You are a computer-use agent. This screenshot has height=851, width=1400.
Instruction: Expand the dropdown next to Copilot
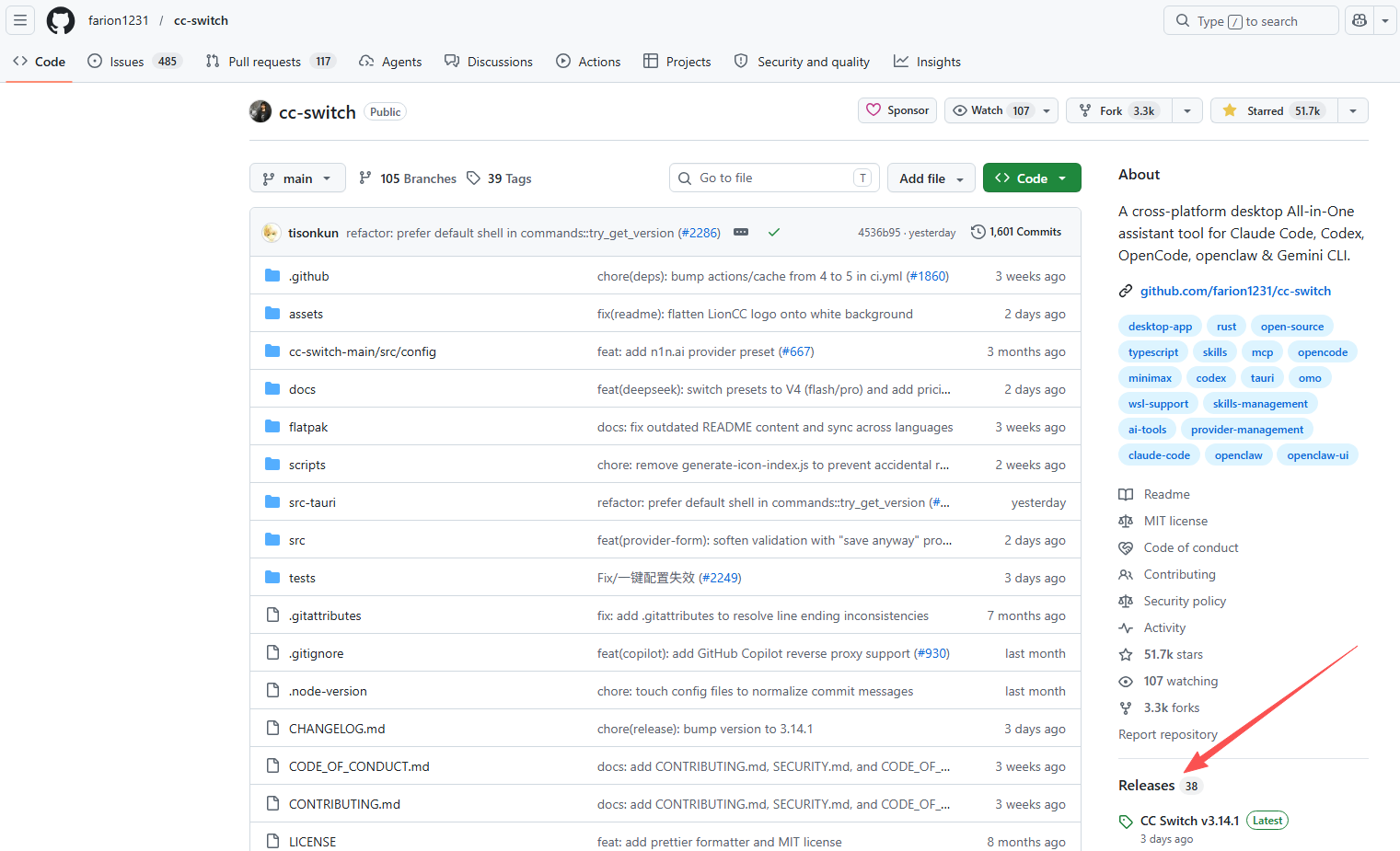coord(1385,20)
